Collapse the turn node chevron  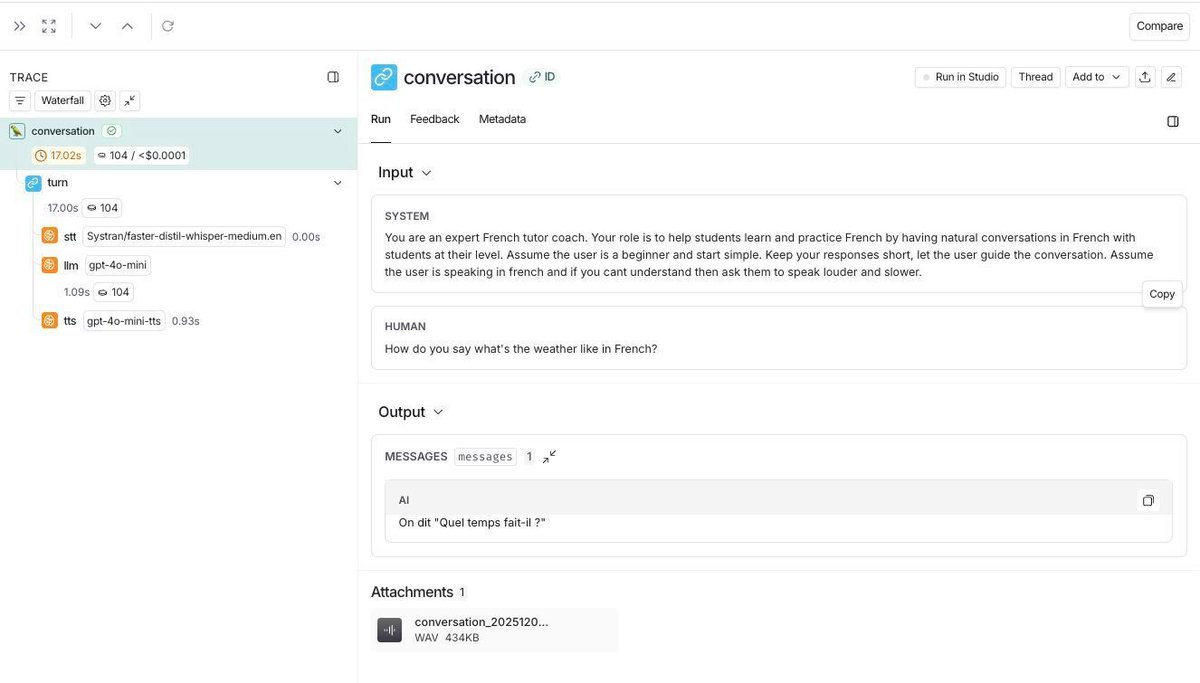pos(338,183)
